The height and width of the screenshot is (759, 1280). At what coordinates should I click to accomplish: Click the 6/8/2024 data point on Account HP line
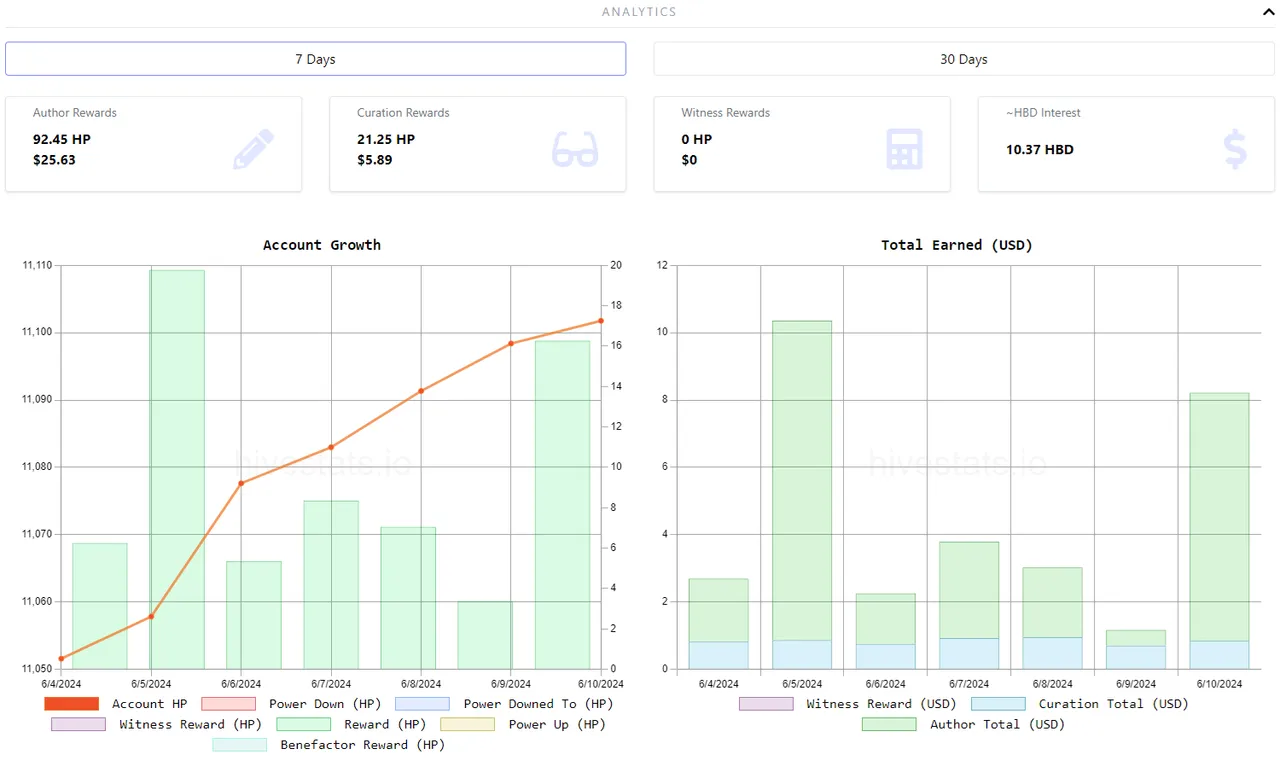click(x=421, y=391)
